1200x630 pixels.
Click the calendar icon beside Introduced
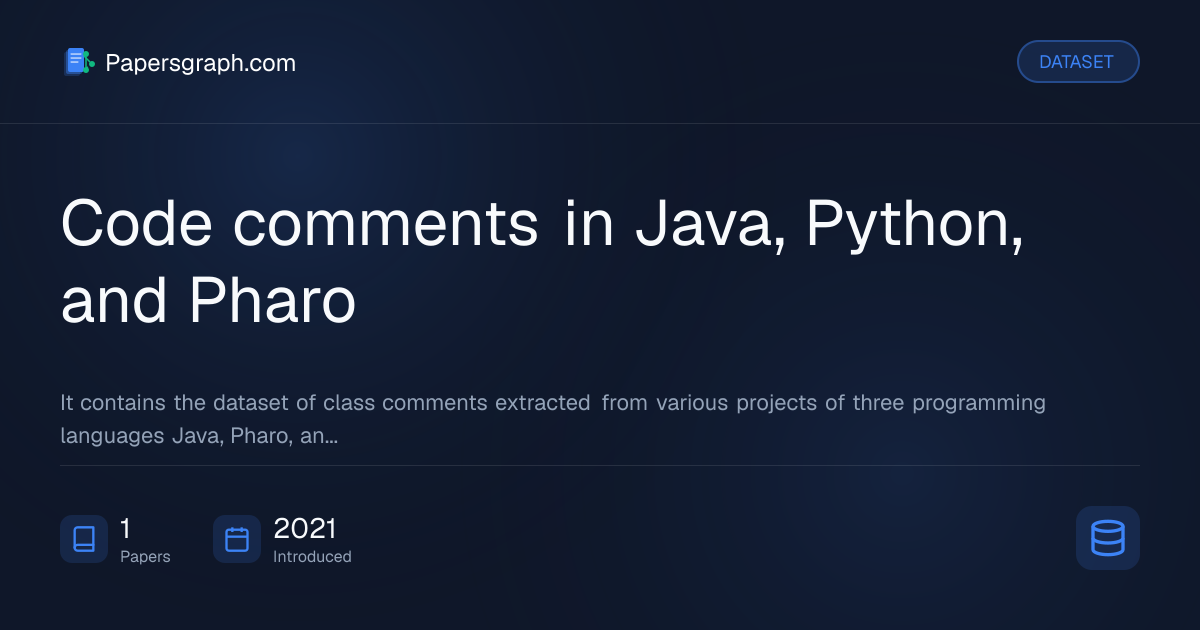pos(237,539)
